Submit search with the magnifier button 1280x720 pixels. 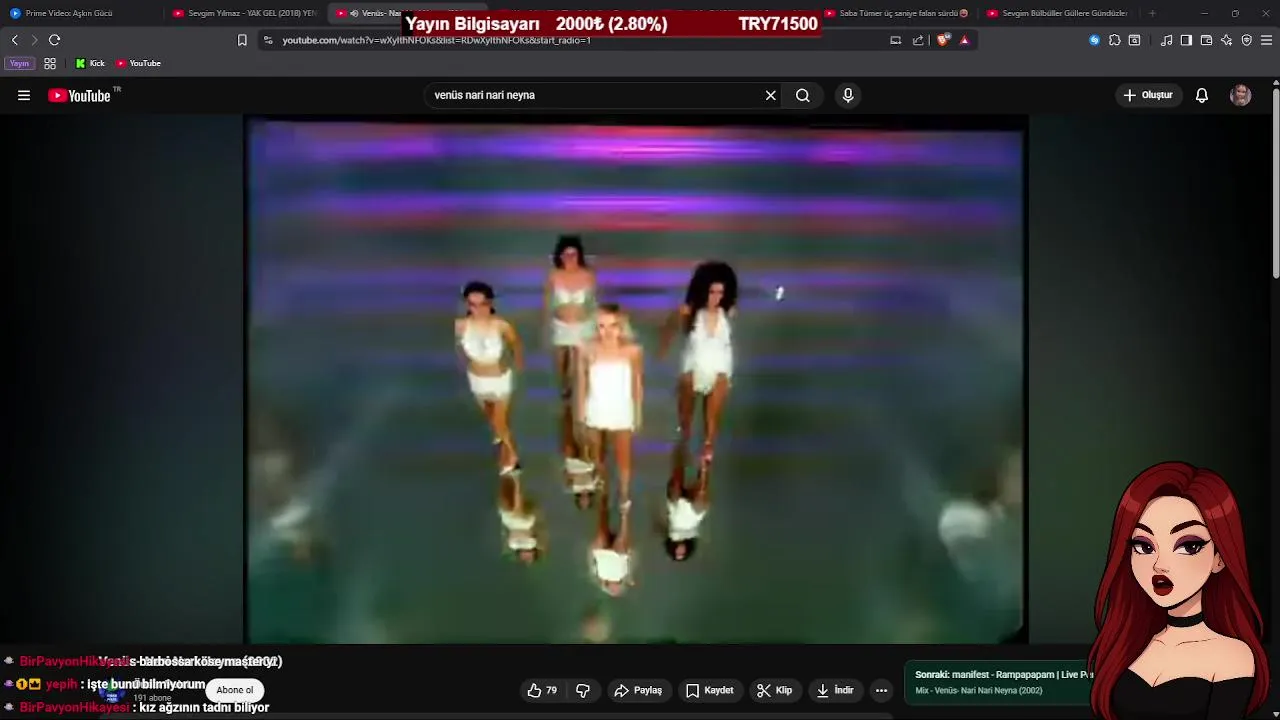click(x=803, y=95)
